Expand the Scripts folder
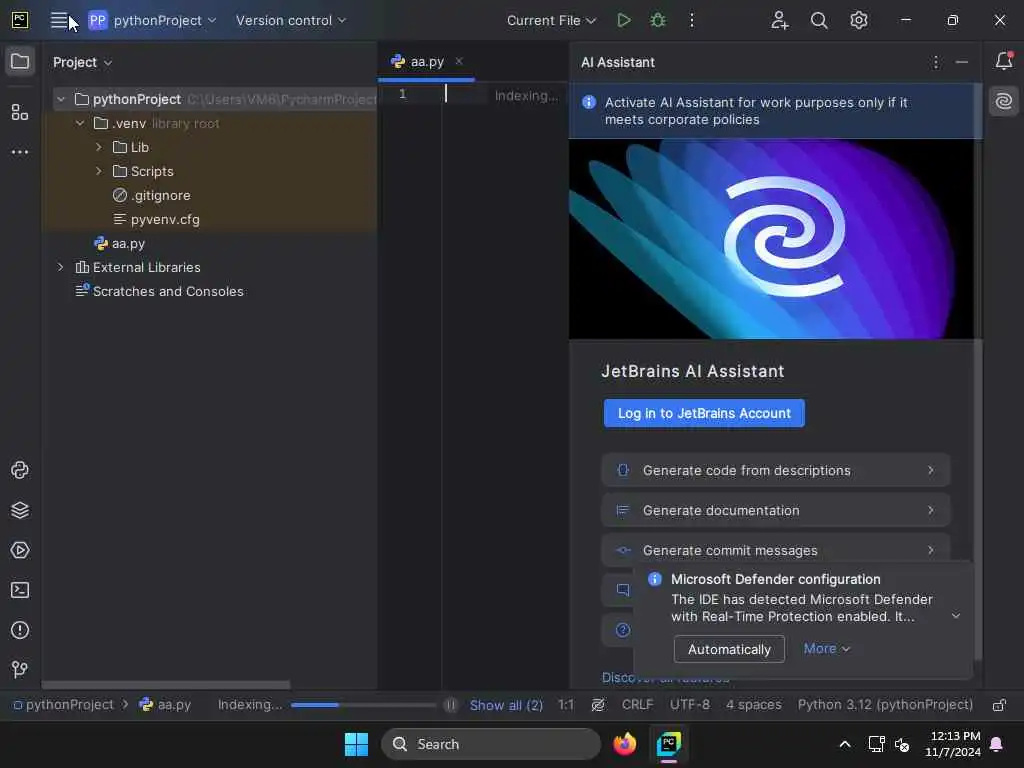Viewport: 1024px width, 768px height. tap(99, 171)
